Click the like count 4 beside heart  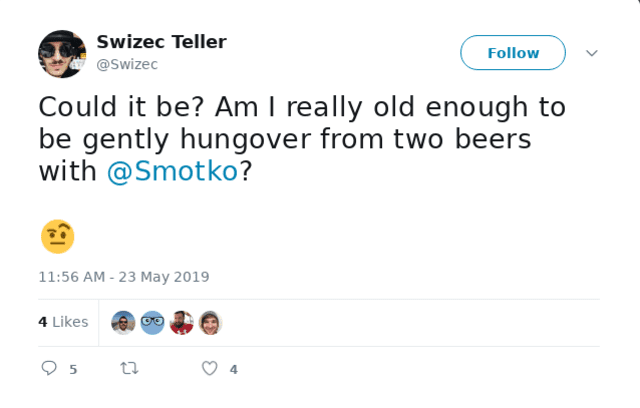[233, 370]
